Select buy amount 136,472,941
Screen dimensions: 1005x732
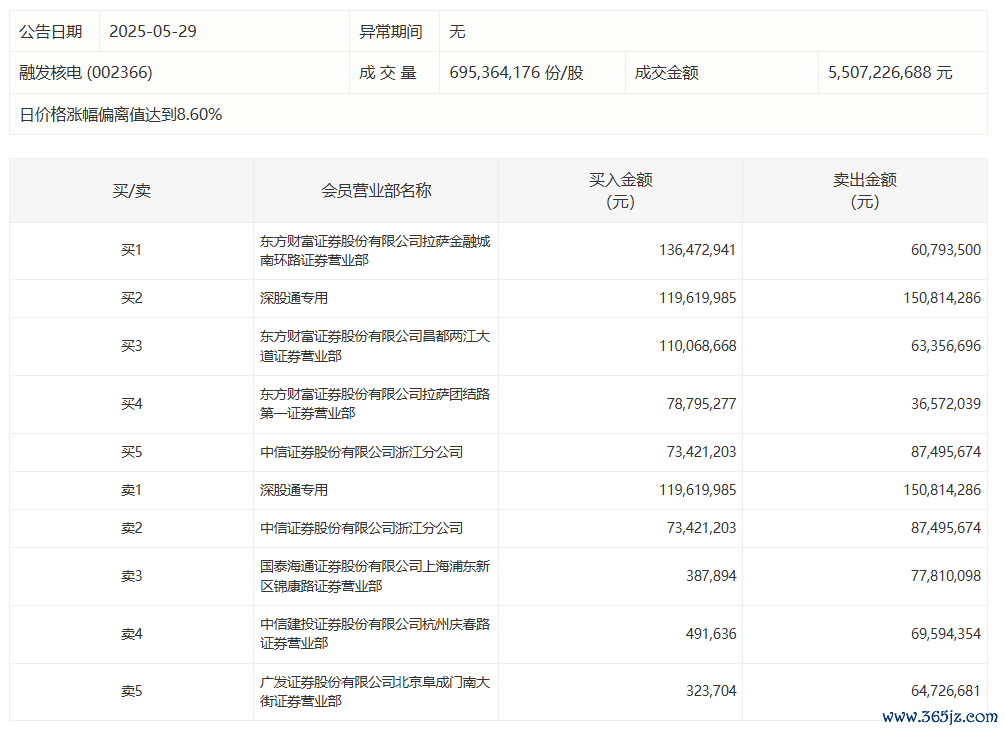point(697,250)
